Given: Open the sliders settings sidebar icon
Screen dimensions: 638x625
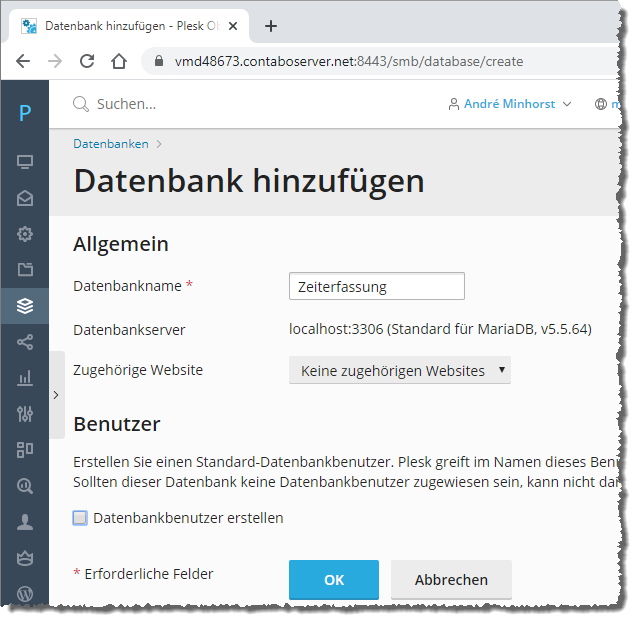Looking at the screenshot, I should (25, 414).
